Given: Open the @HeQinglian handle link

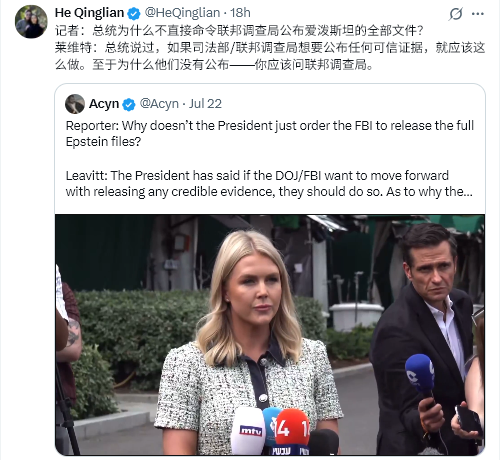Looking at the screenshot, I should pyautogui.click(x=182, y=13).
